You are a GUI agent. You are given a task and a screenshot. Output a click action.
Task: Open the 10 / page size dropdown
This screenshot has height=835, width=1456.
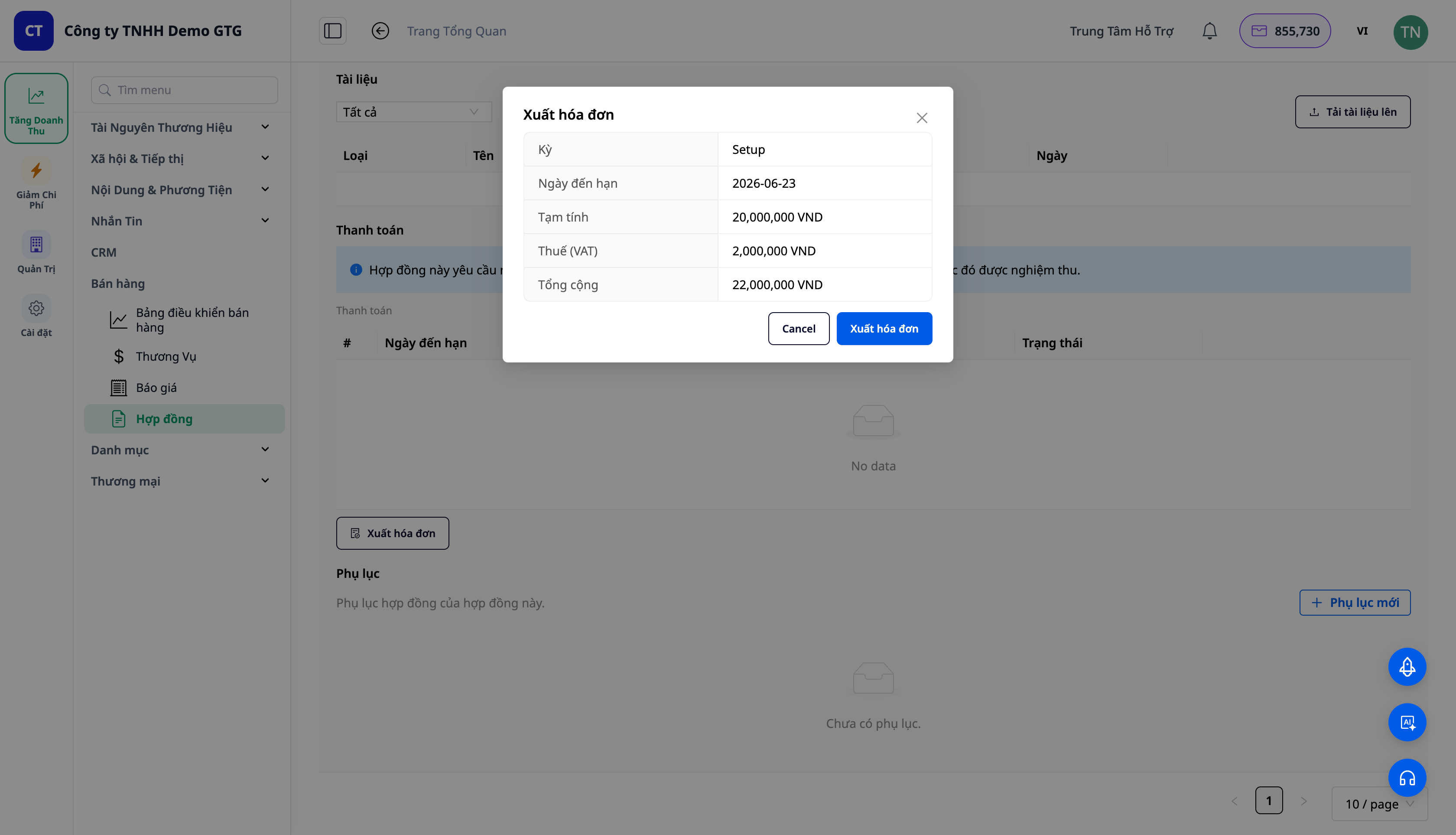1379,804
